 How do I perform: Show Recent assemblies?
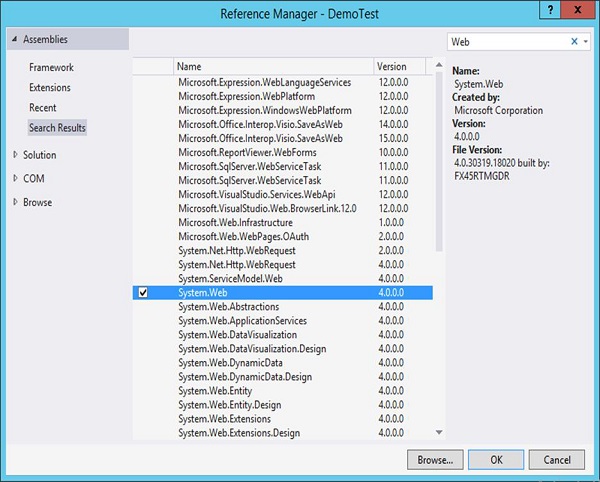tap(43, 108)
